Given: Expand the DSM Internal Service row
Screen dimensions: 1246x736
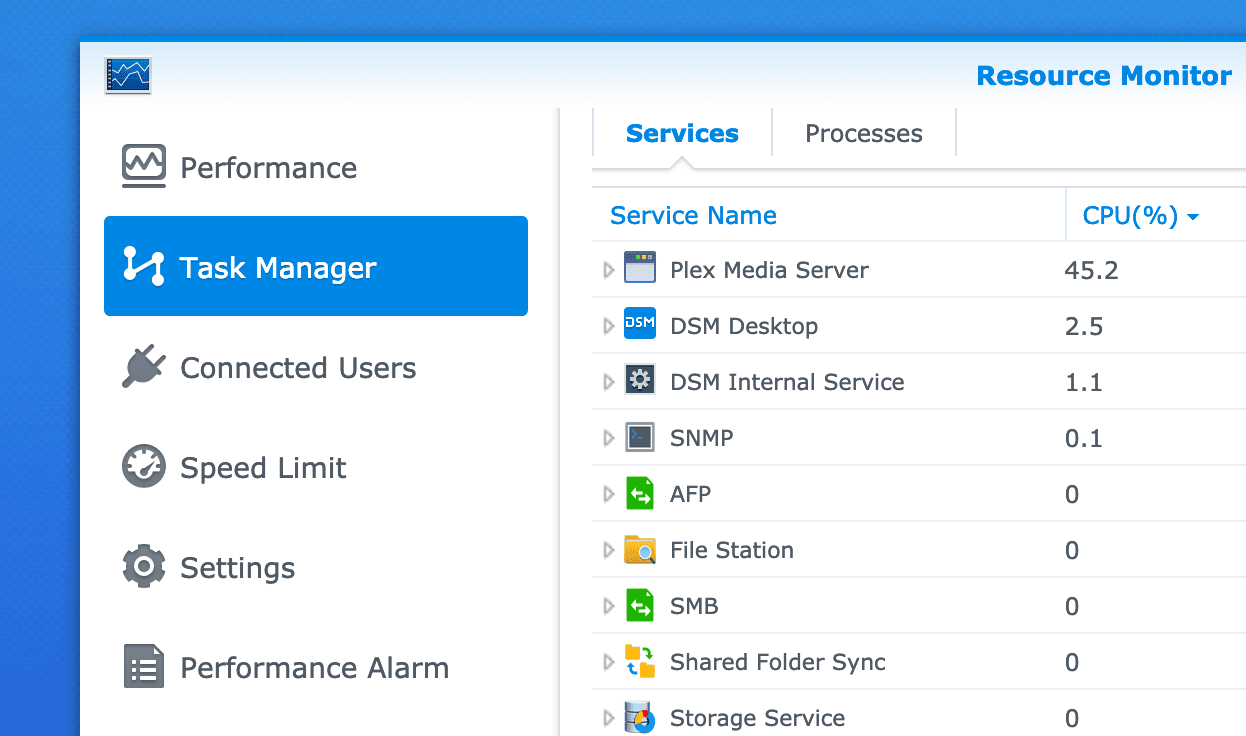Looking at the screenshot, I should [609, 382].
